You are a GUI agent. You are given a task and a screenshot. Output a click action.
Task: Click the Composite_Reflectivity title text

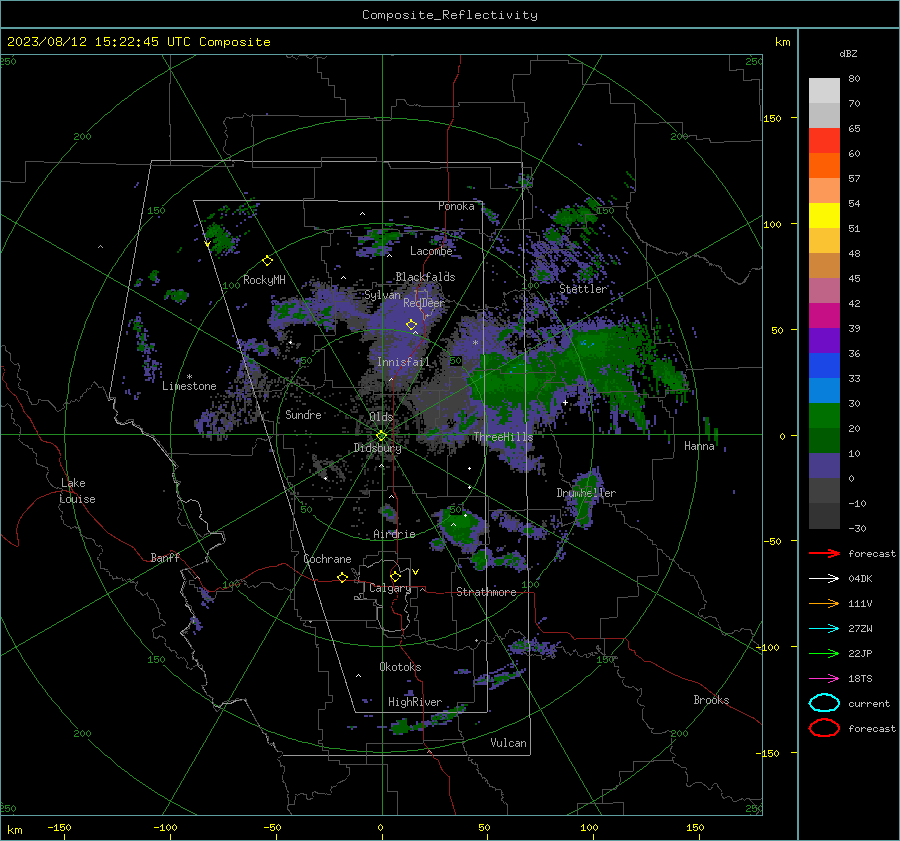tap(450, 15)
